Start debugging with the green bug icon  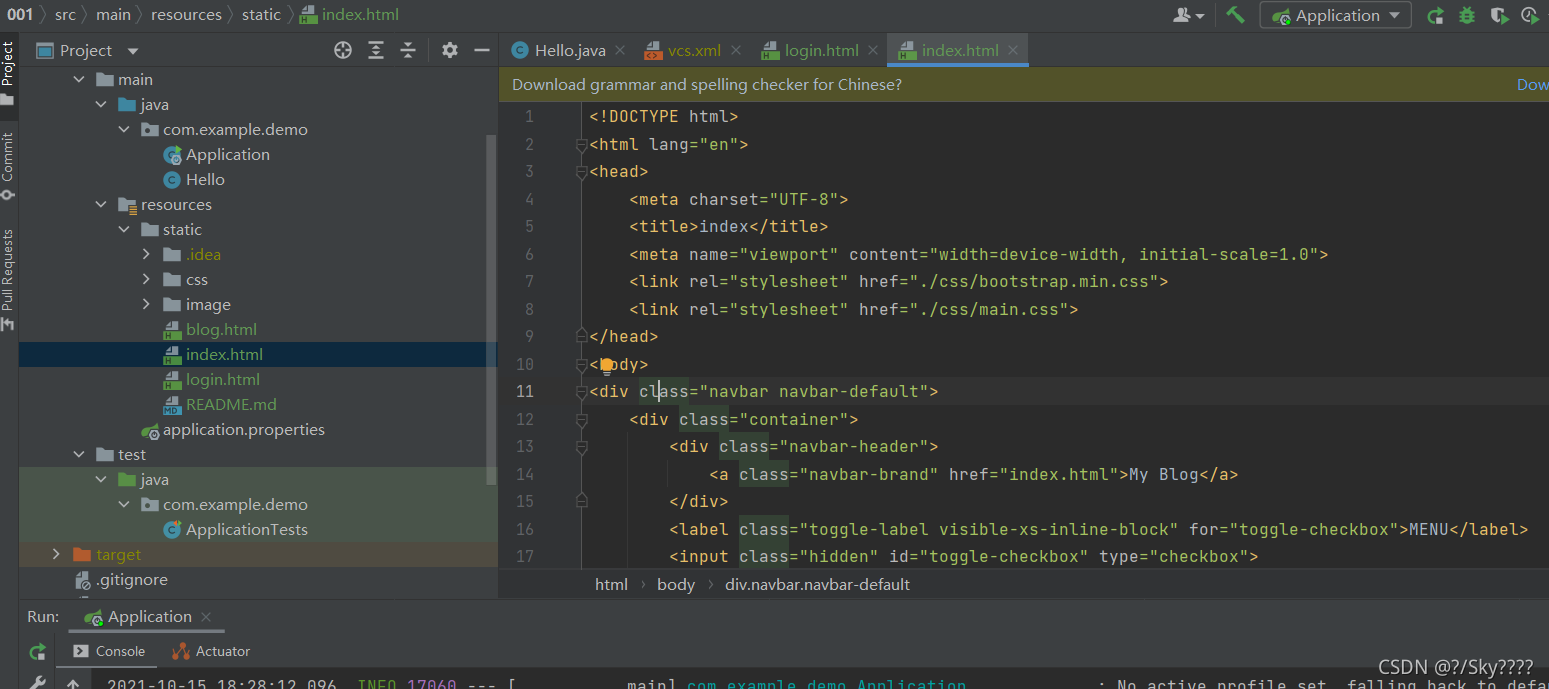[x=1467, y=15]
